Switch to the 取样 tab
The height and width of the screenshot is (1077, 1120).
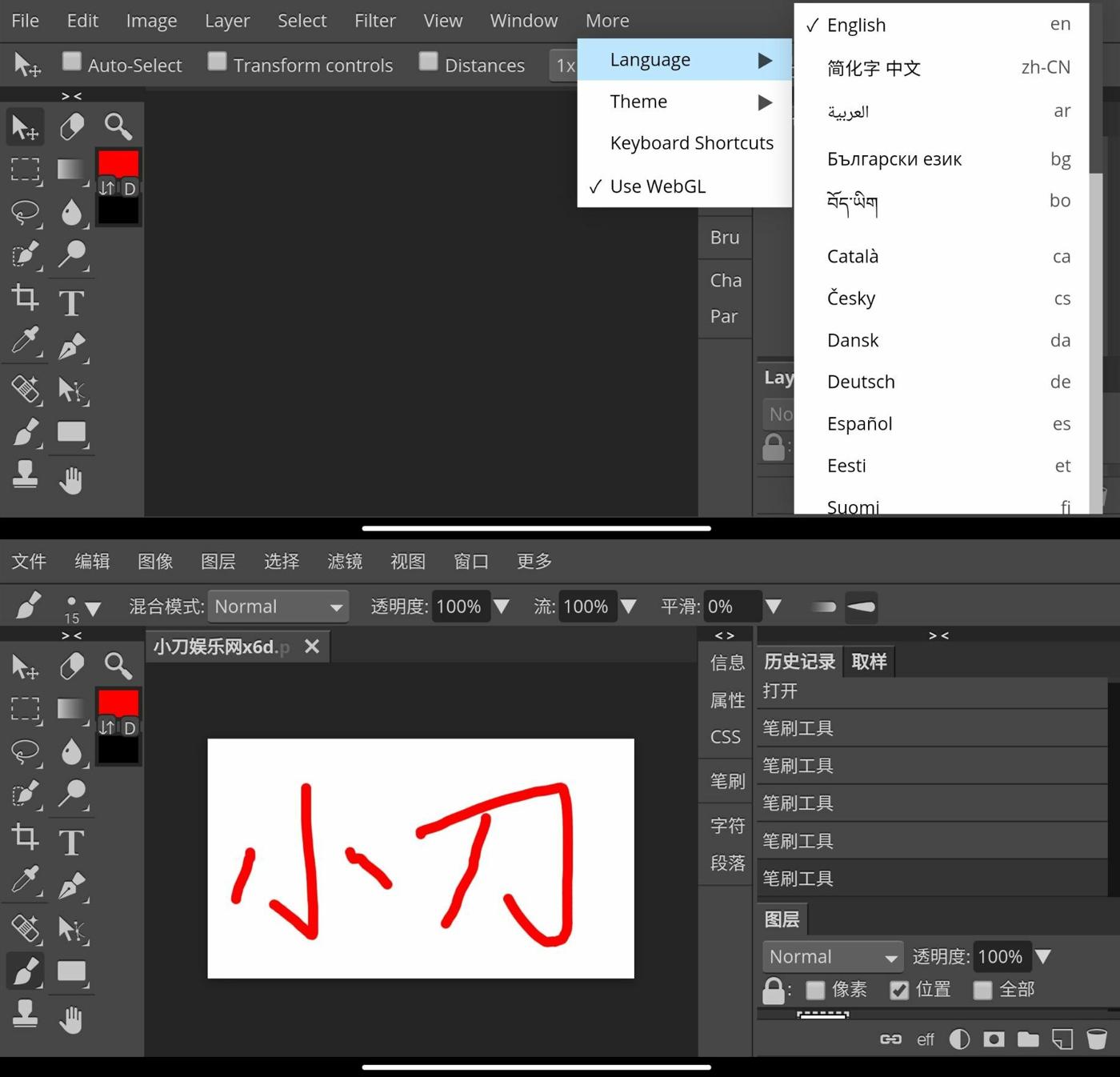pos(869,661)
